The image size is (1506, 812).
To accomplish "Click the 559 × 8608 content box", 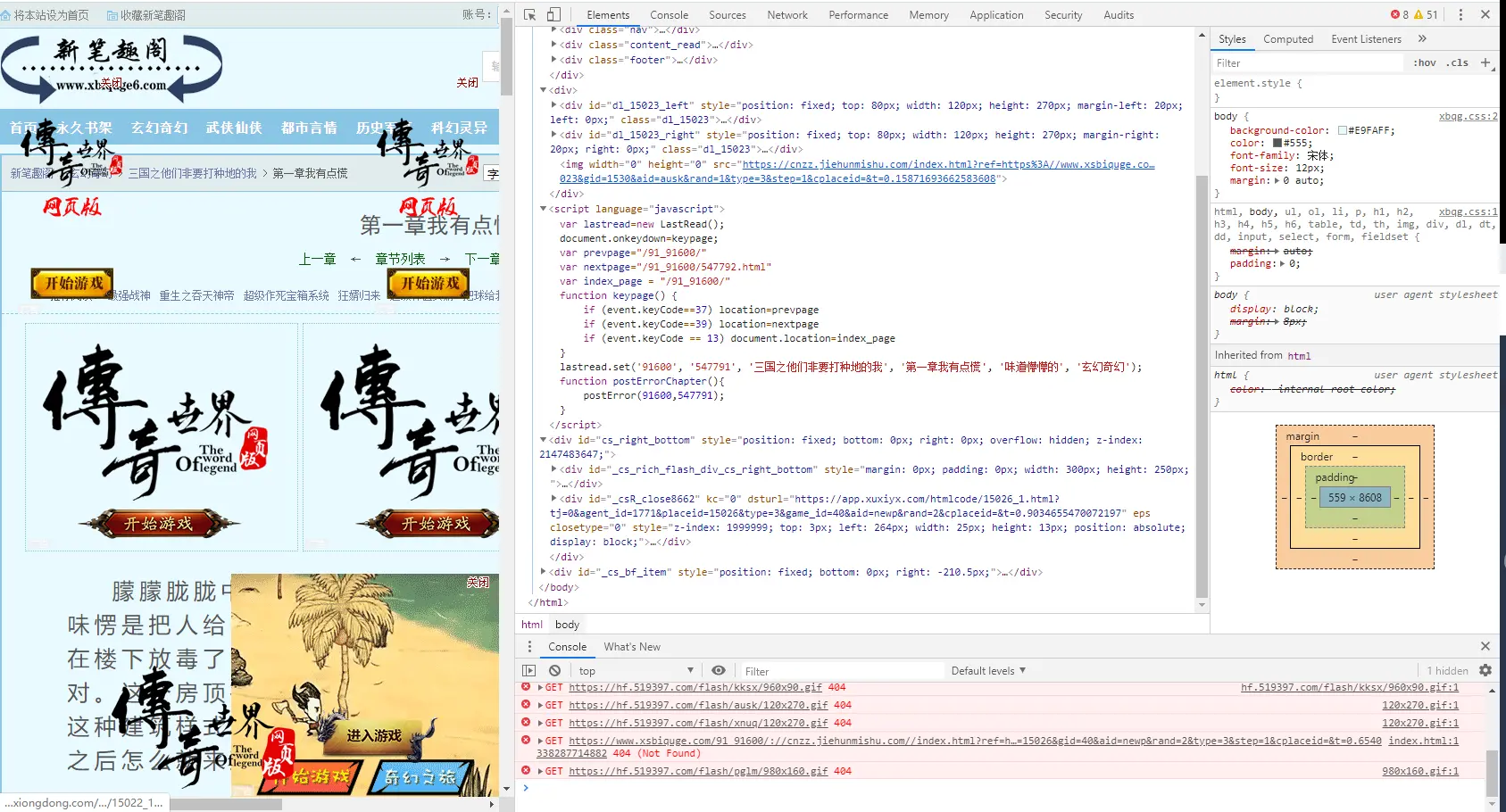I will (x=1354, y=497).
